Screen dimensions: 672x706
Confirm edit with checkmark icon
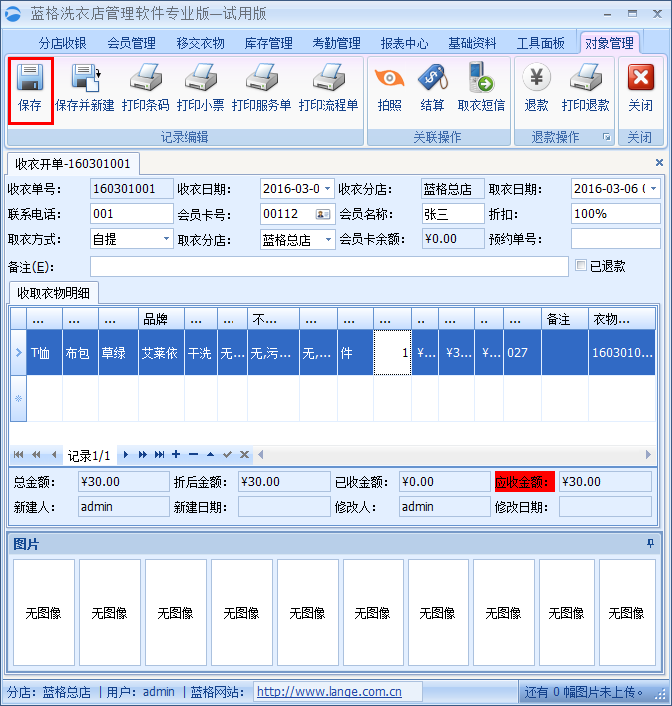point(227,455)
